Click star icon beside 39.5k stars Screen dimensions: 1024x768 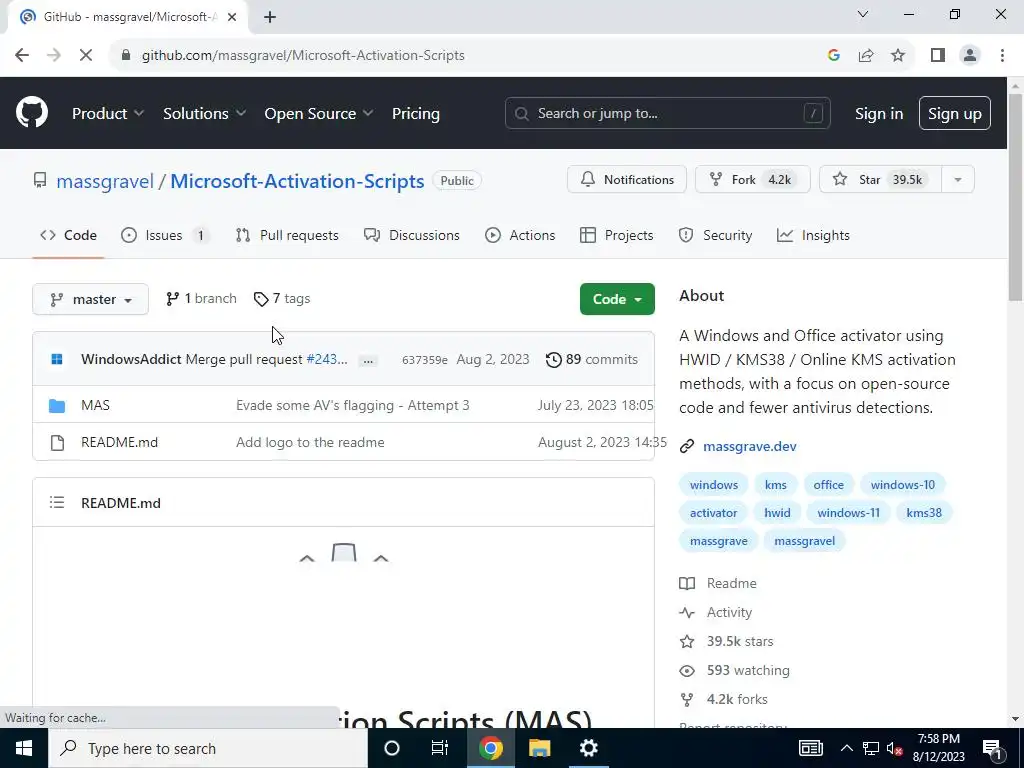click(x=687, y=641)
